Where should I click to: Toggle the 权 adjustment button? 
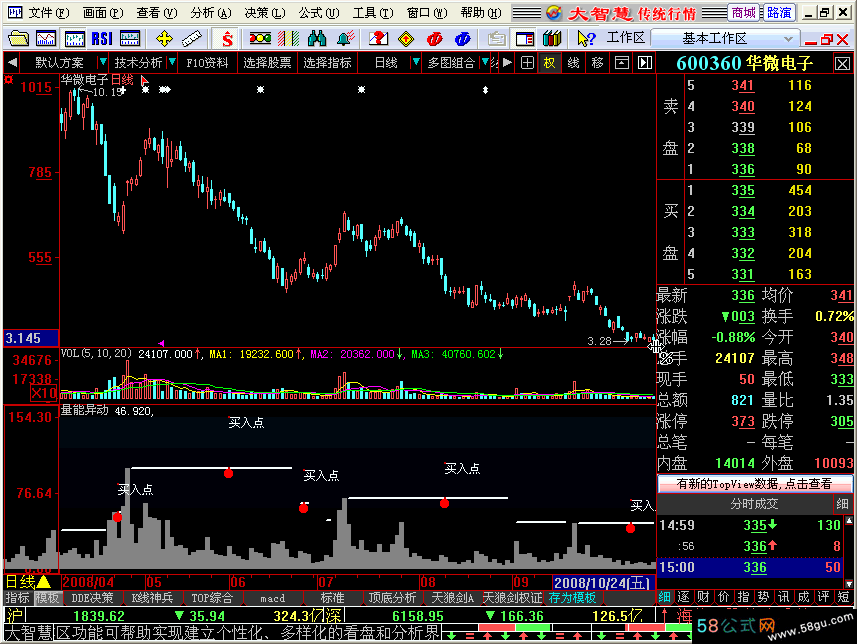[x=549, y=63]
